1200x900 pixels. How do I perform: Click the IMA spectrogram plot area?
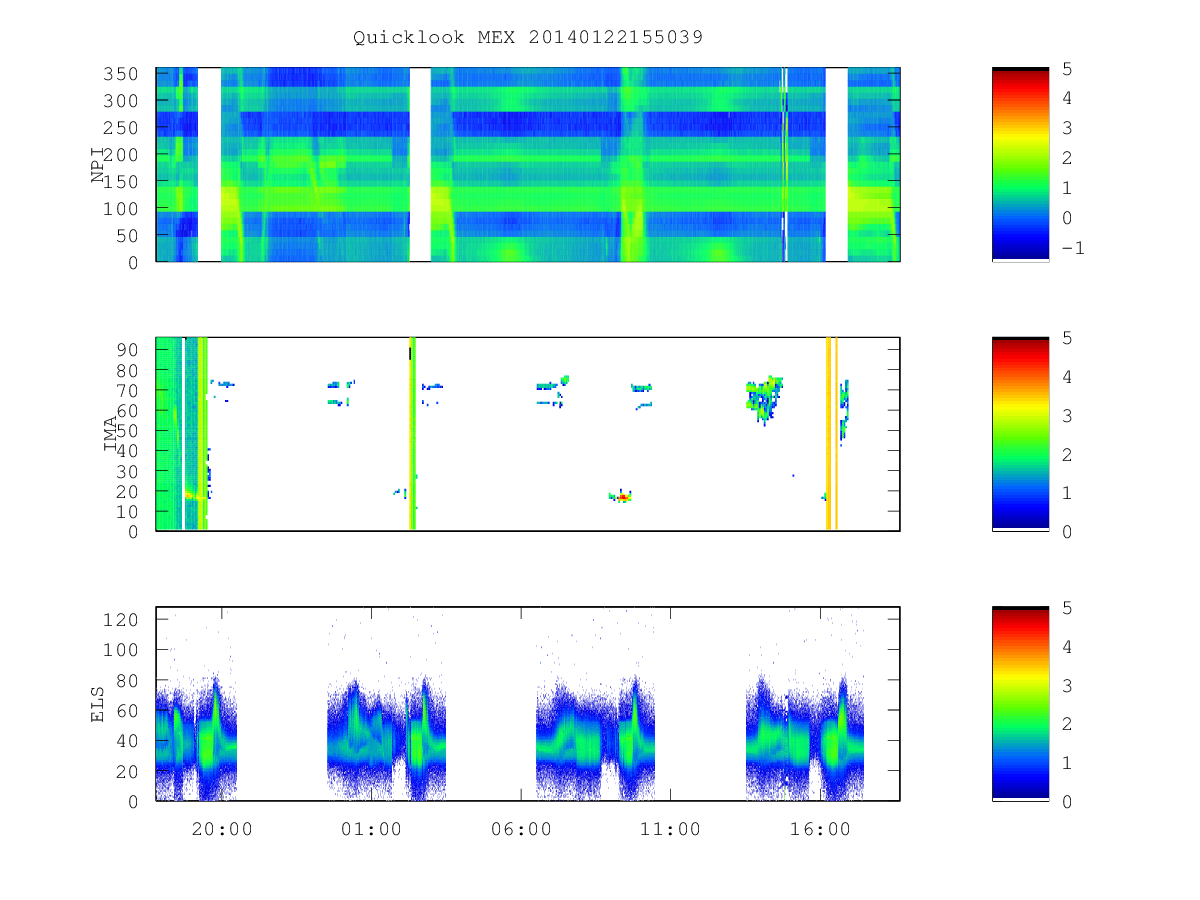point(528,434)
